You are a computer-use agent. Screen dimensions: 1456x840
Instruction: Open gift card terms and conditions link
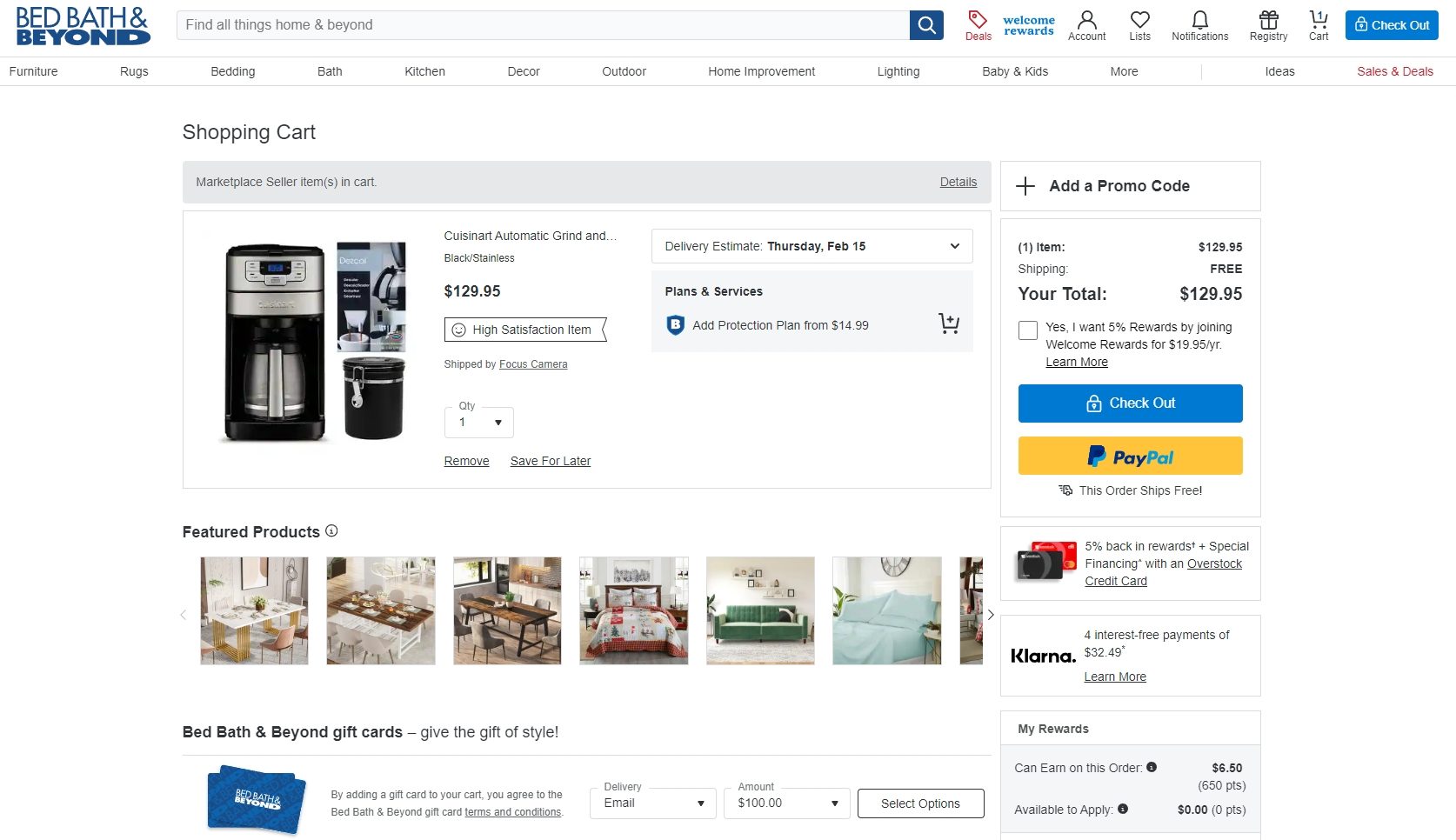[513, 812]
